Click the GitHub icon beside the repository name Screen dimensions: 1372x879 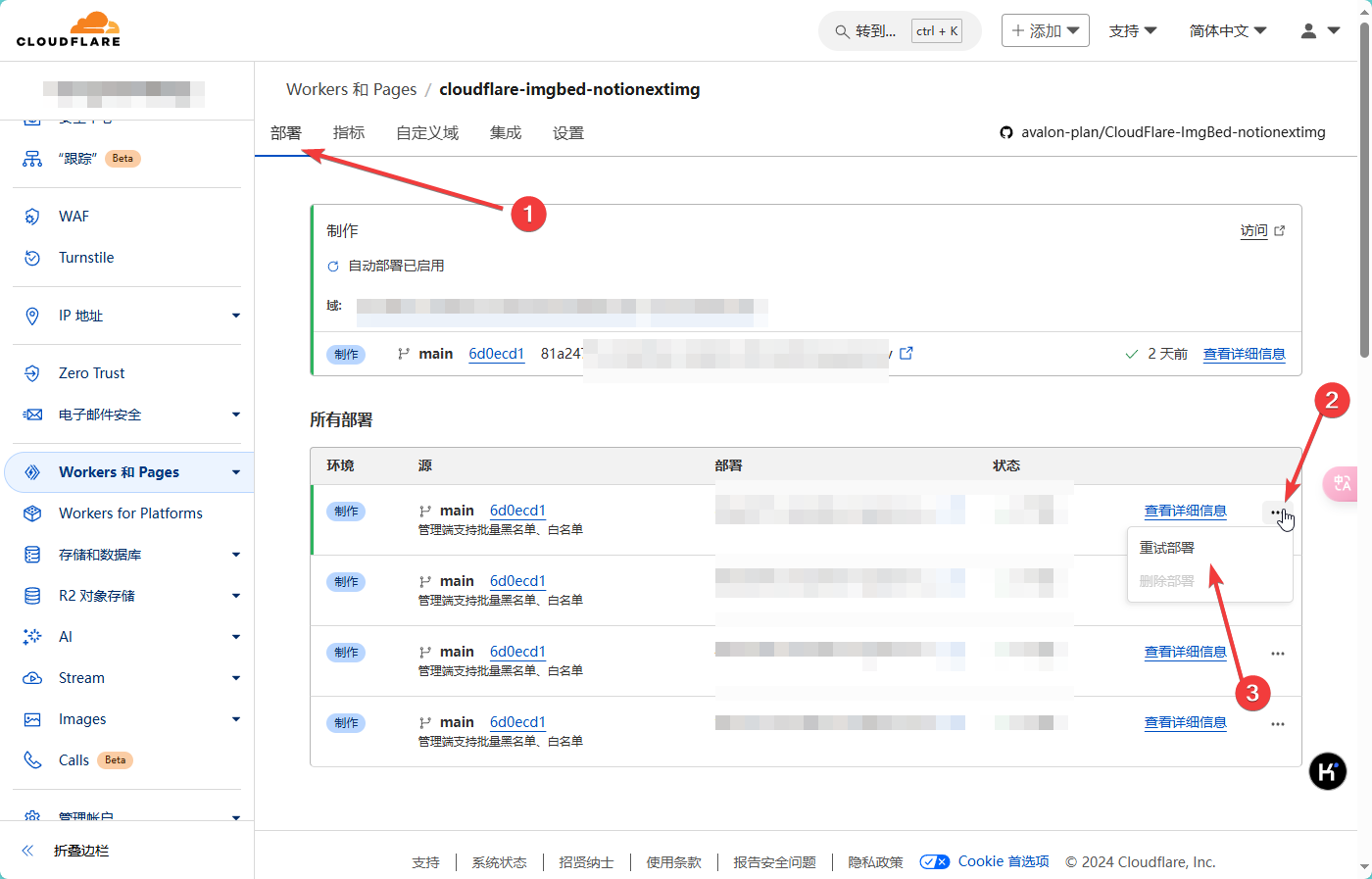click(1006, 132)
